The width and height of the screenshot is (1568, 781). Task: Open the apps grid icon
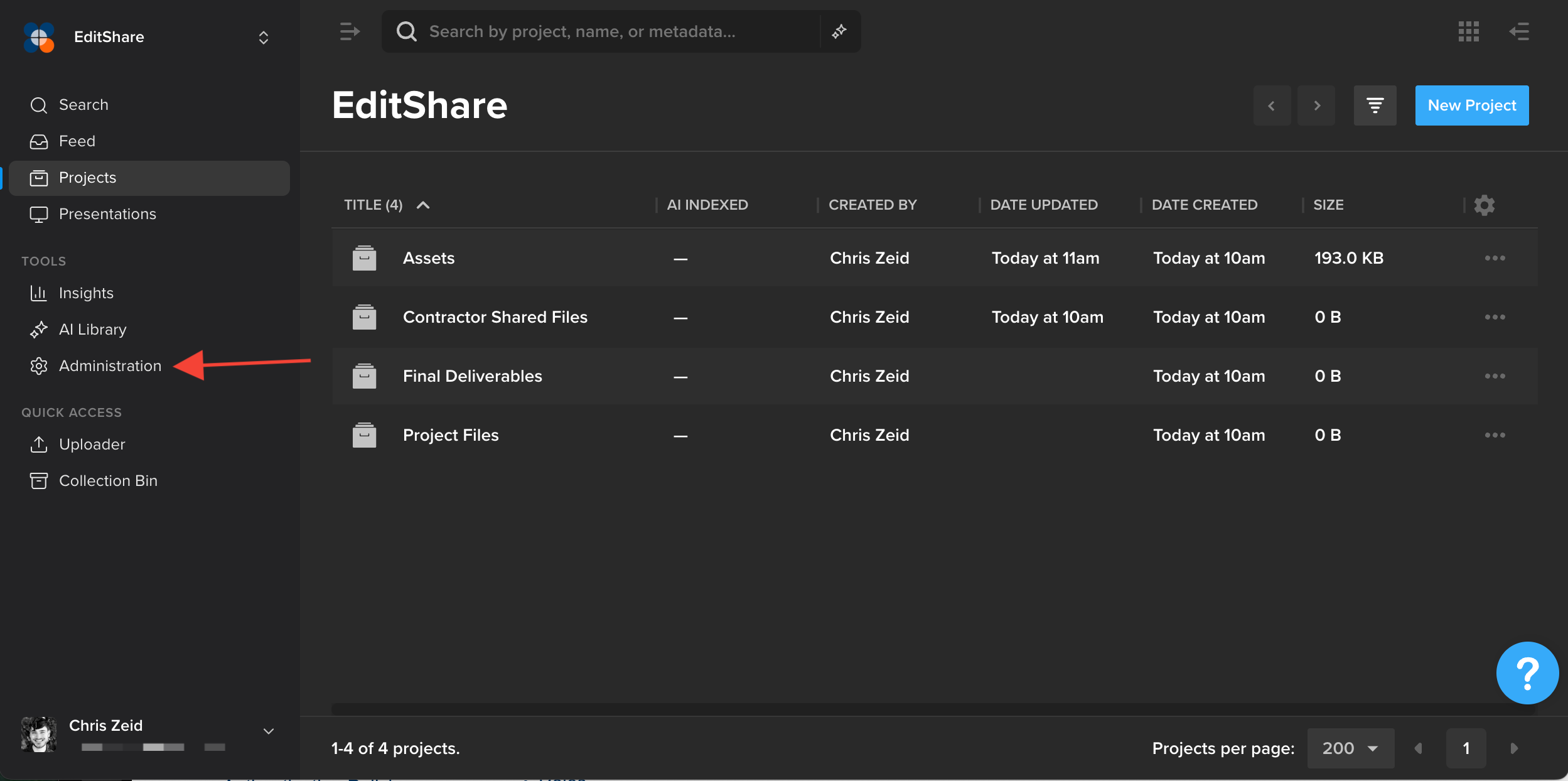click(1469, 31)
